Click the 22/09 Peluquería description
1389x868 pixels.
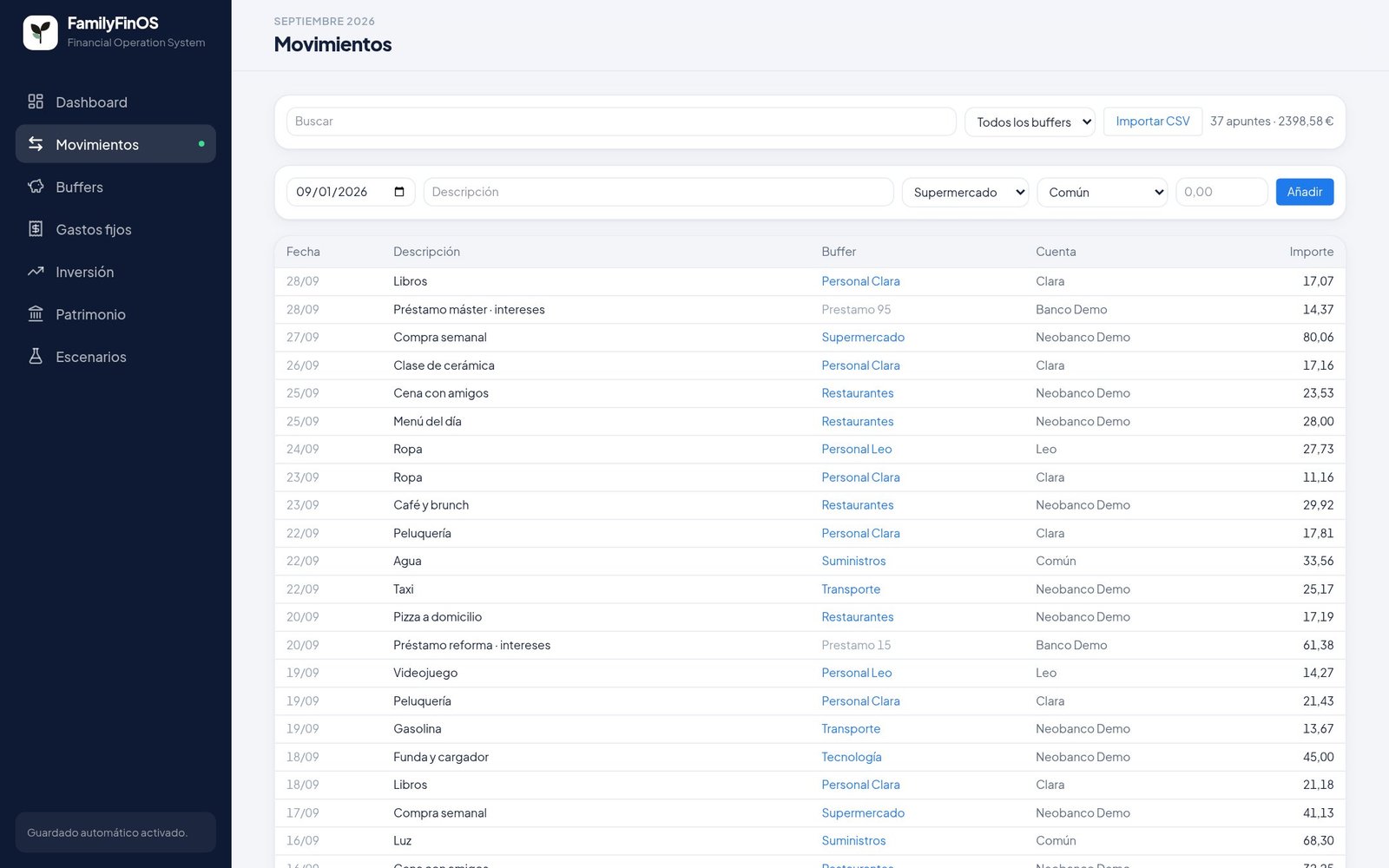pos(422,533)
